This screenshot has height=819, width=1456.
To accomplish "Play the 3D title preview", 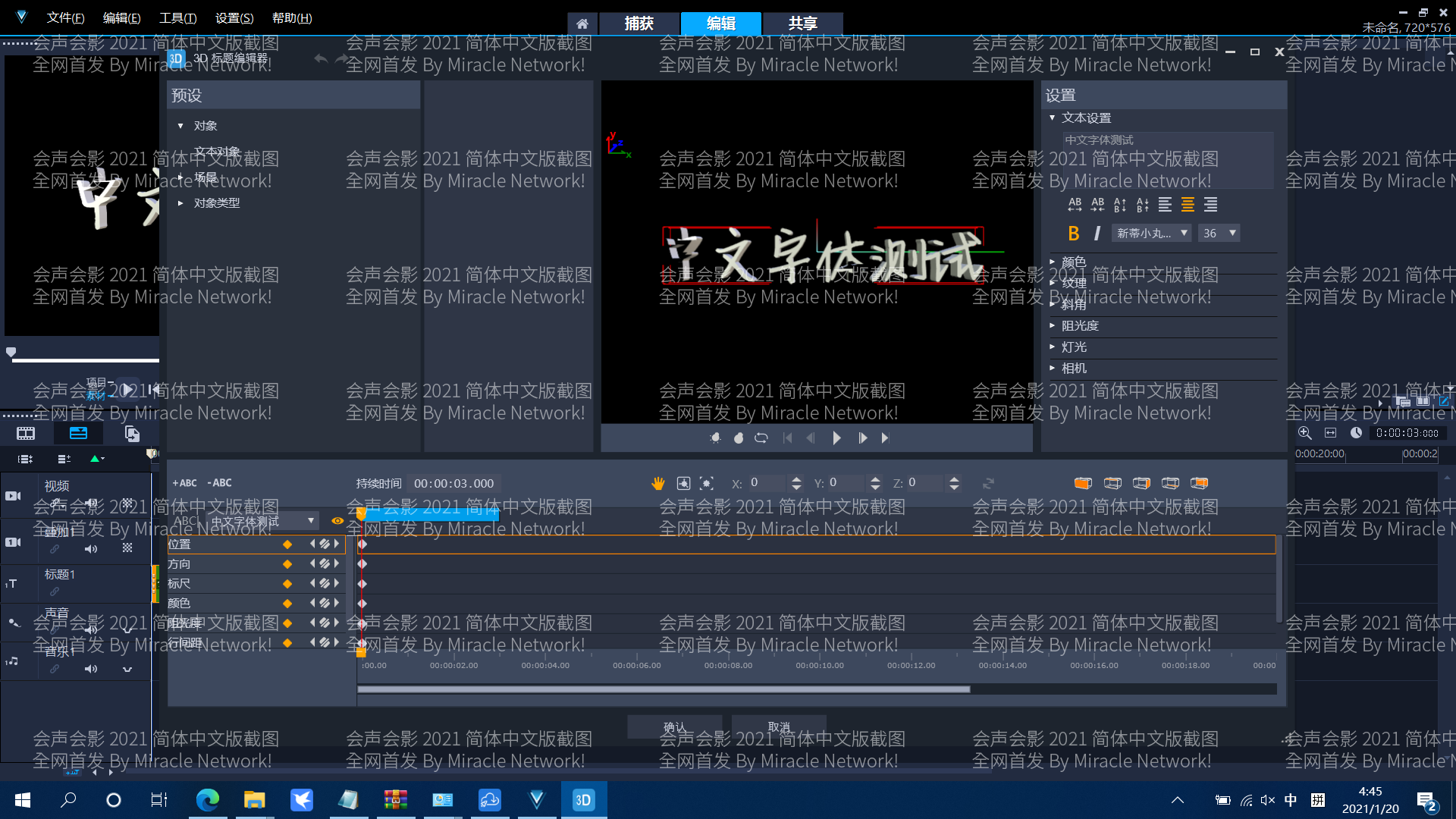I will point(836,438).
